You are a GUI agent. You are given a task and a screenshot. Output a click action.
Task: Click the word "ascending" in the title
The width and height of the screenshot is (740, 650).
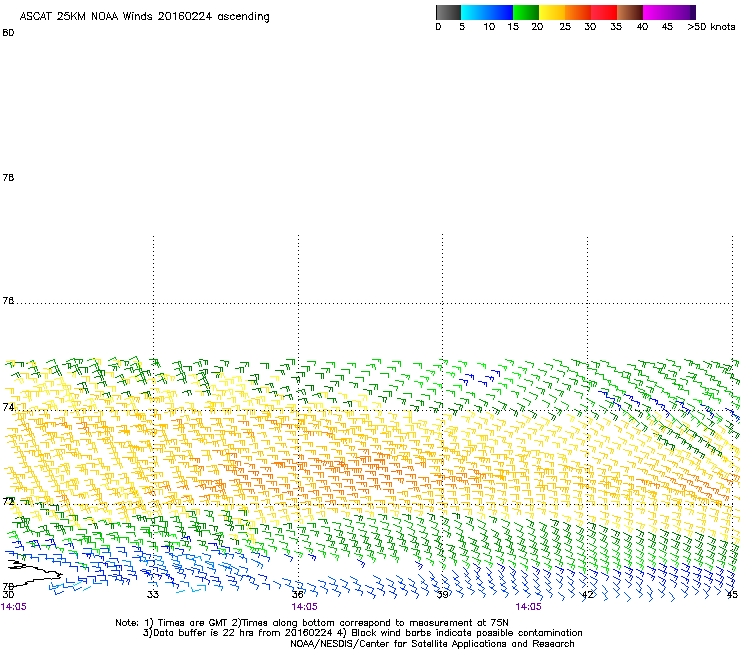(x=243, y=17)
